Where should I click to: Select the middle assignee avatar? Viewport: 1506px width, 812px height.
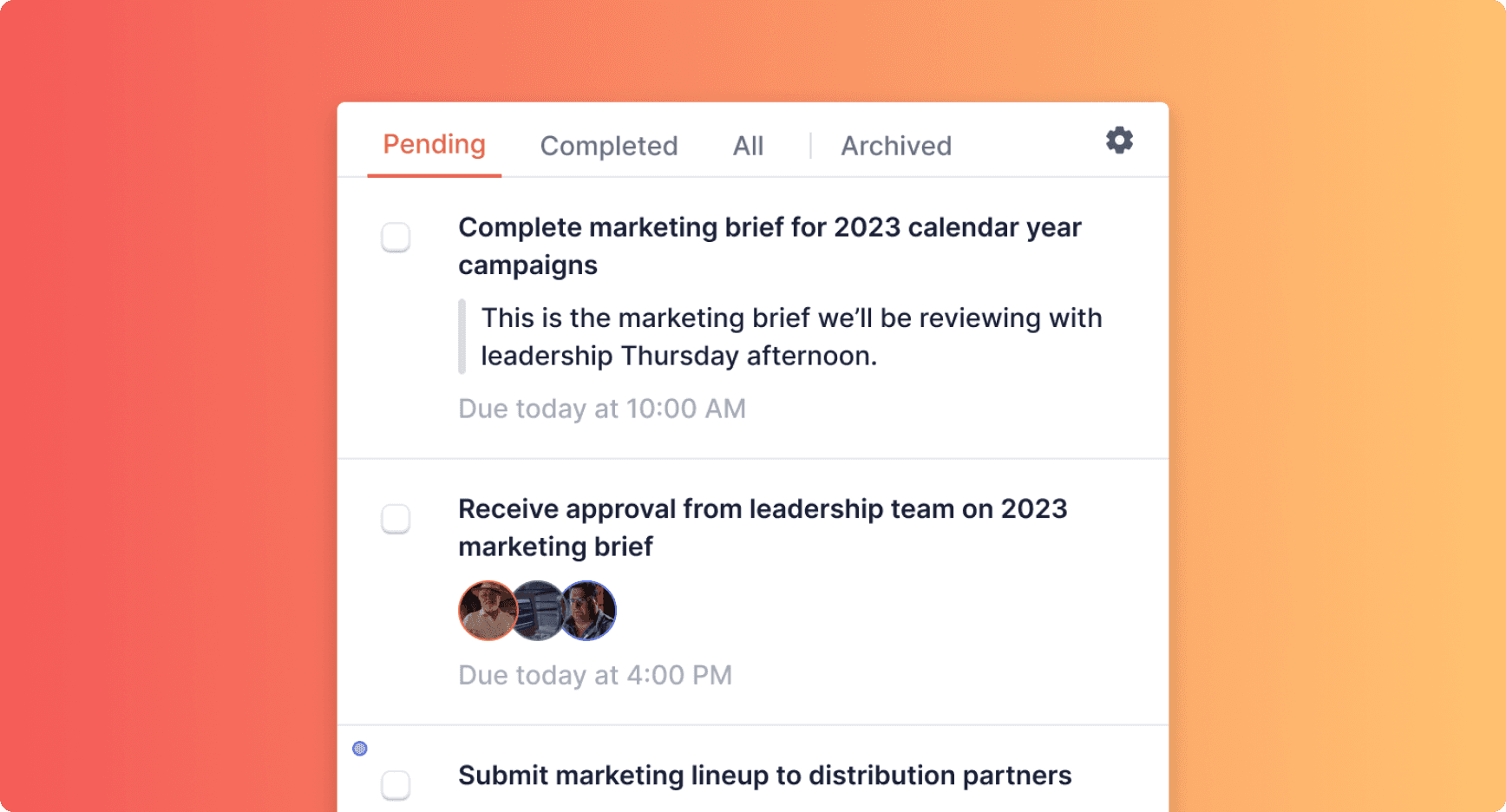click(x=538, y=611)
